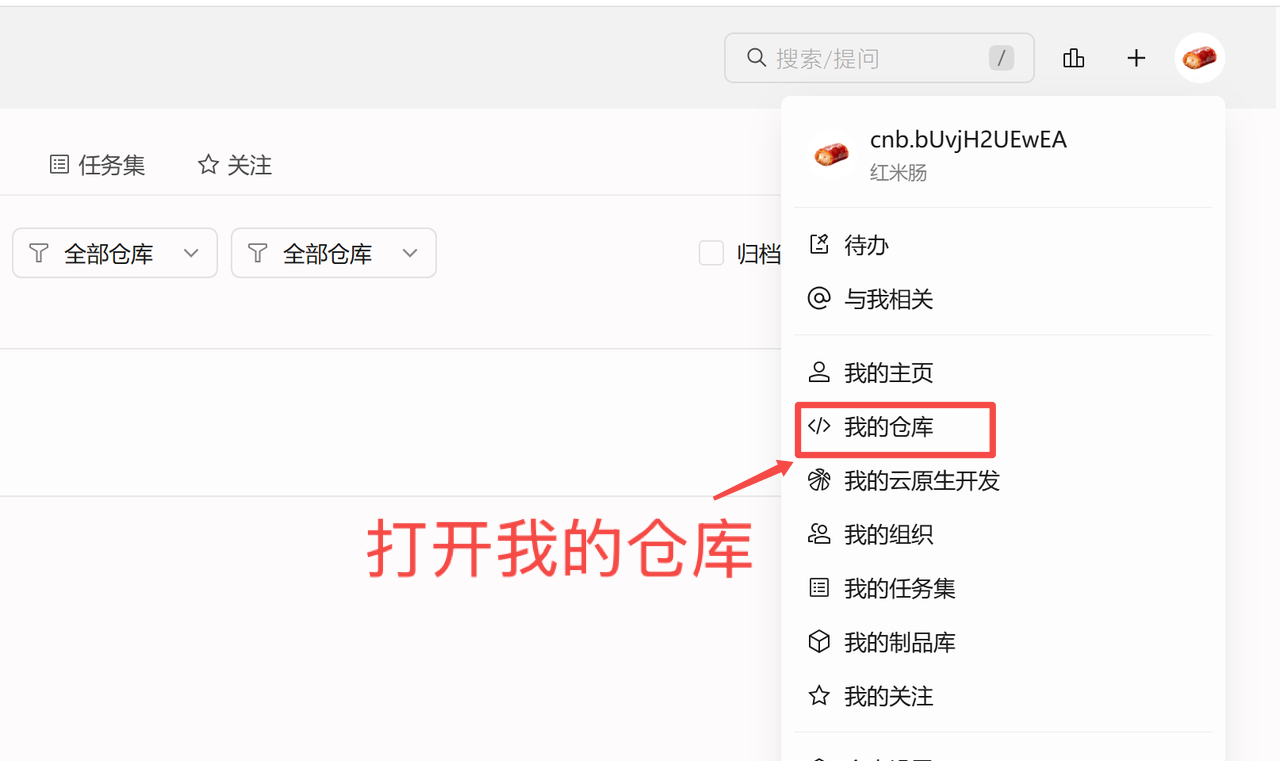Screen dimensions: 1280x761
Task: Click the bar chart icon in header
Action: (x=1074, y=58)
